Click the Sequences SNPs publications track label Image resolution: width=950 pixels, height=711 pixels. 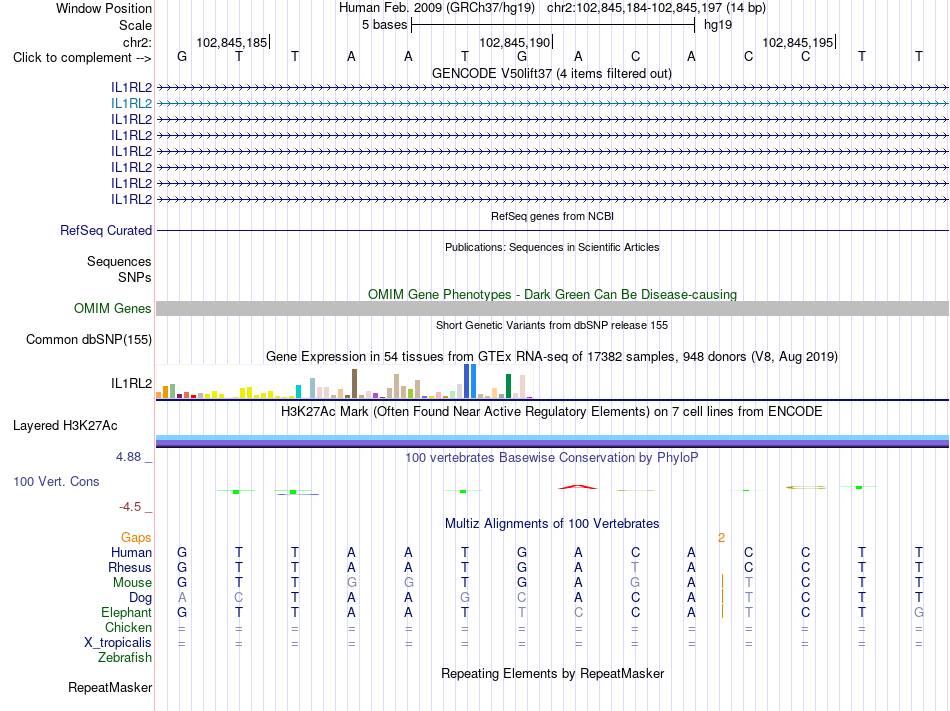click(119, 270)
